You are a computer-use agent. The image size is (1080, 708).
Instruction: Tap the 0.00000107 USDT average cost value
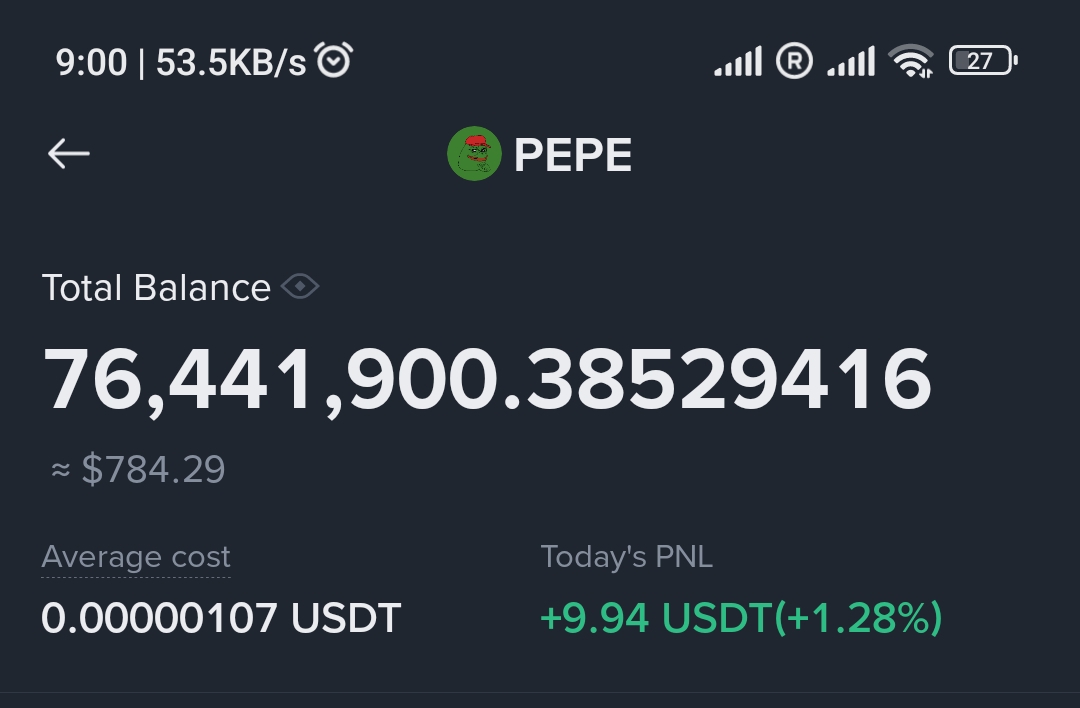(221, 618)
